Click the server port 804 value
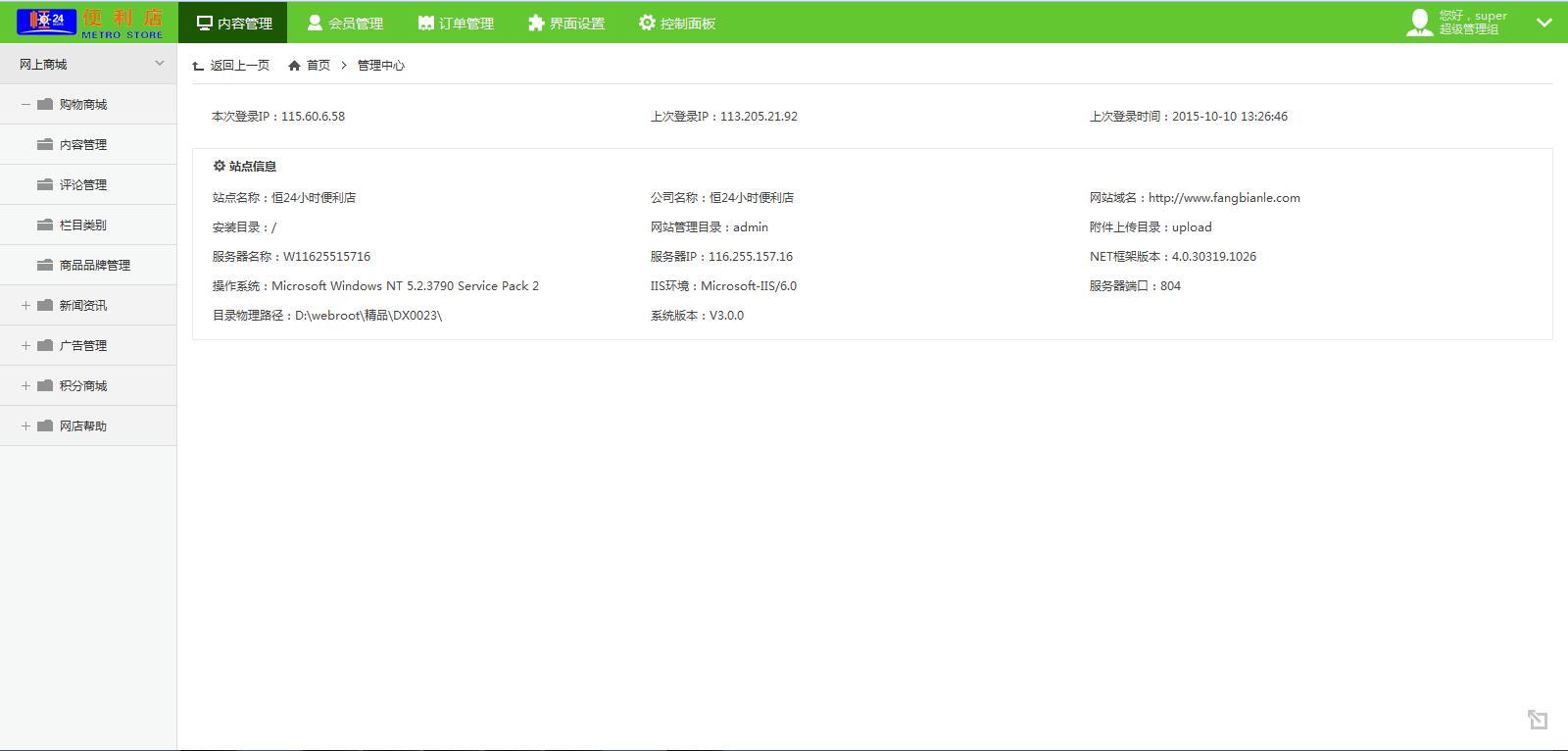 [x=1170, y=285]
